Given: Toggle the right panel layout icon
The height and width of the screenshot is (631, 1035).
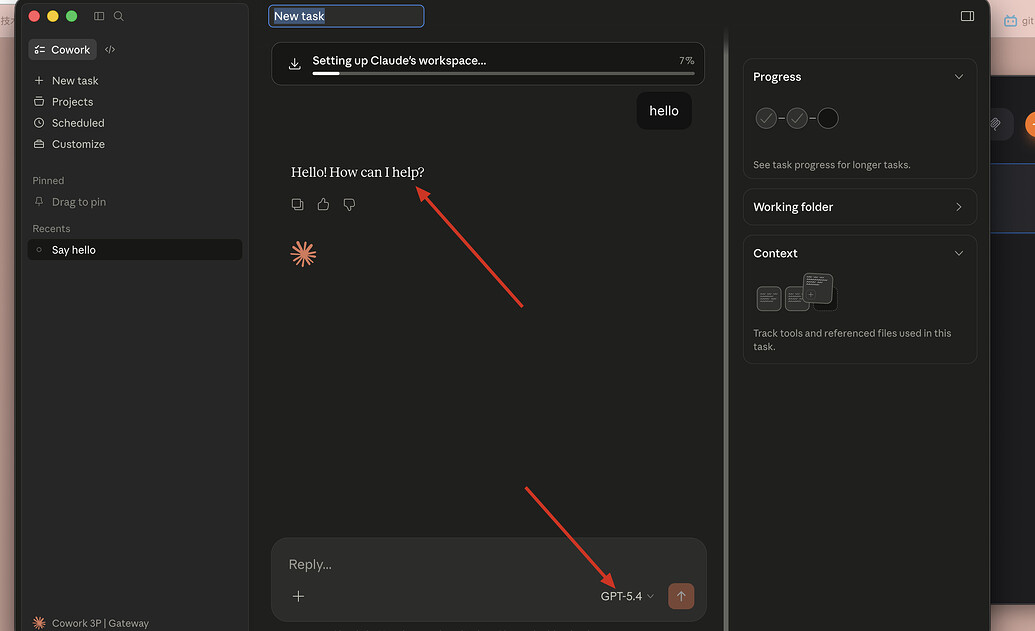Looking at the screenshot, I should (x=967, y=16).
